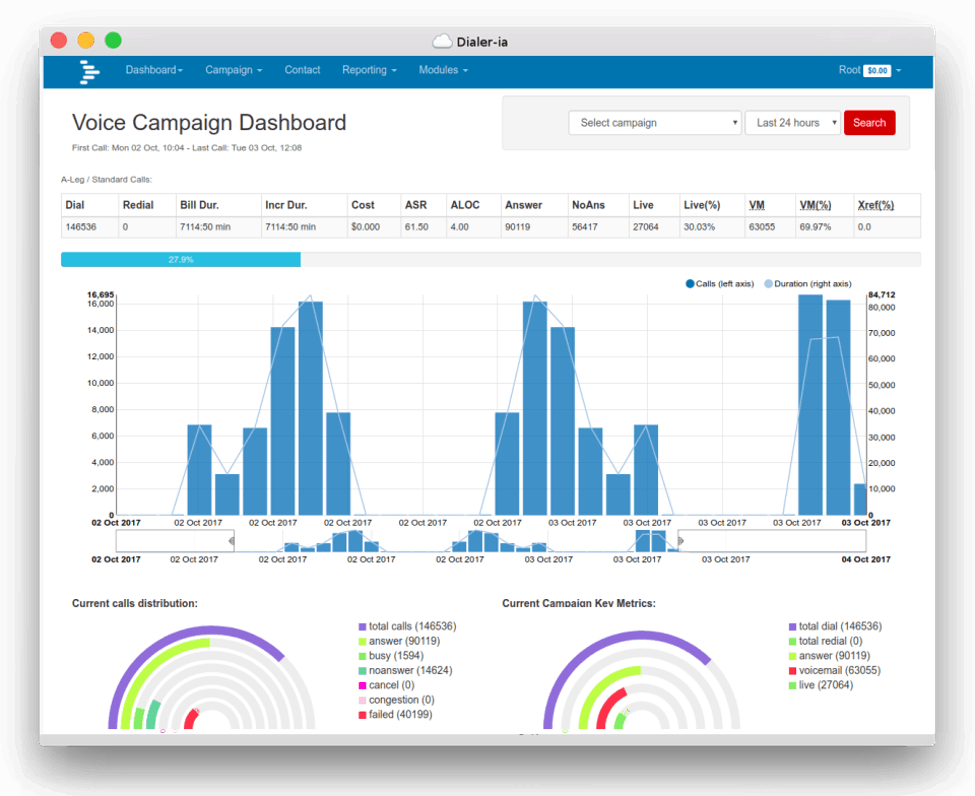
Task: Click the First Call / Last Call timestamp line
Action: pyautogui.click(x=187, y=148)
